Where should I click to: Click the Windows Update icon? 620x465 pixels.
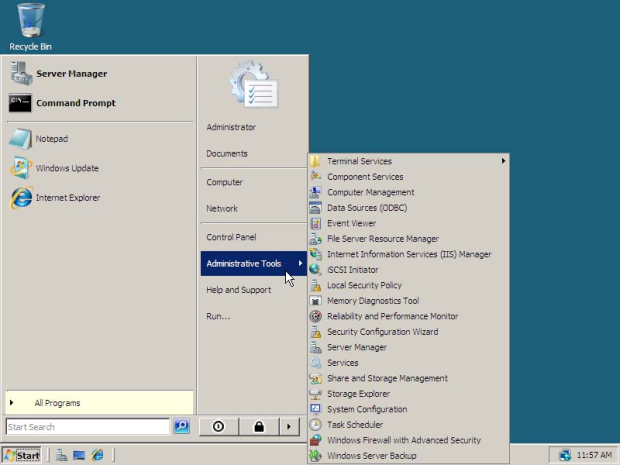tap(20, 168)
